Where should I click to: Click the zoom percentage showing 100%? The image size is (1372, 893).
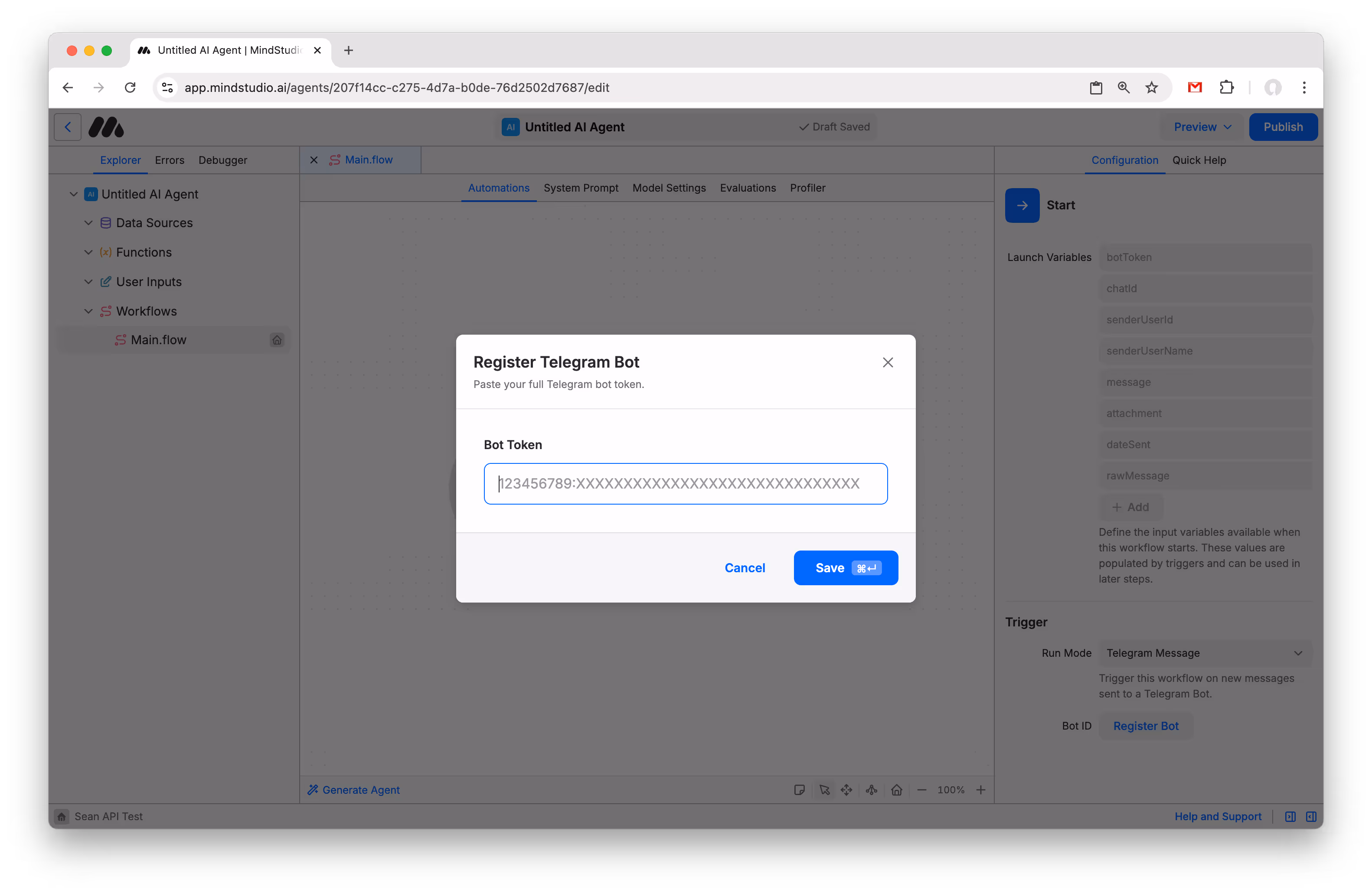tap(950, 790)
